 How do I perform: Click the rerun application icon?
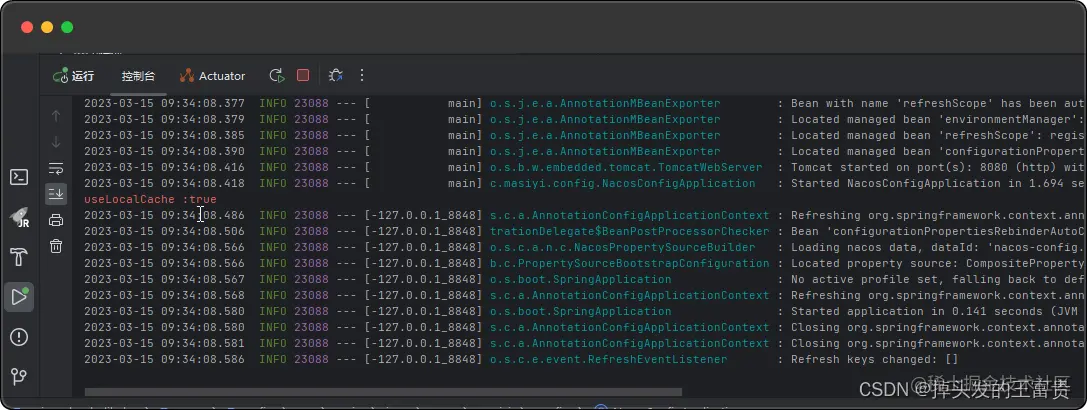coord(277,76)
